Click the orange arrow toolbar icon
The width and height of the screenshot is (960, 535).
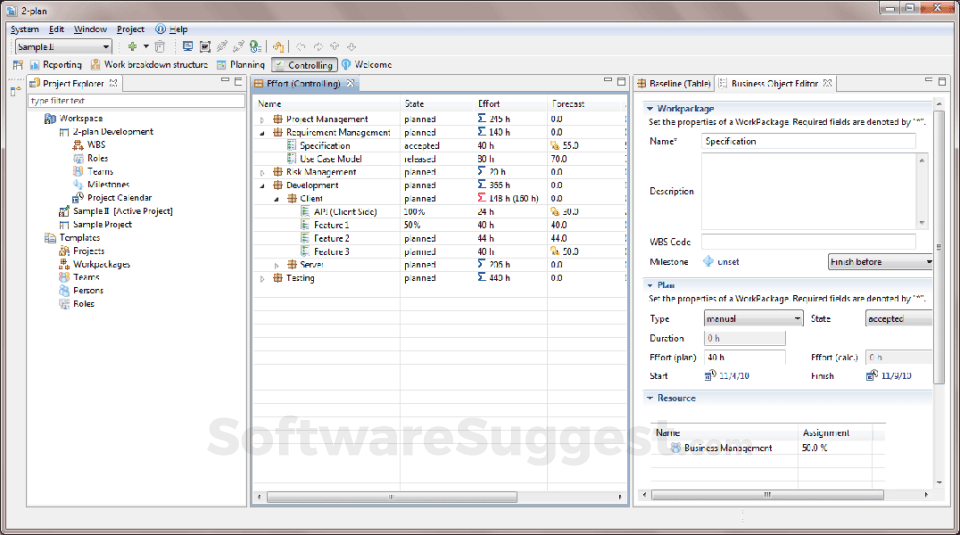click(x=279, y=47)
